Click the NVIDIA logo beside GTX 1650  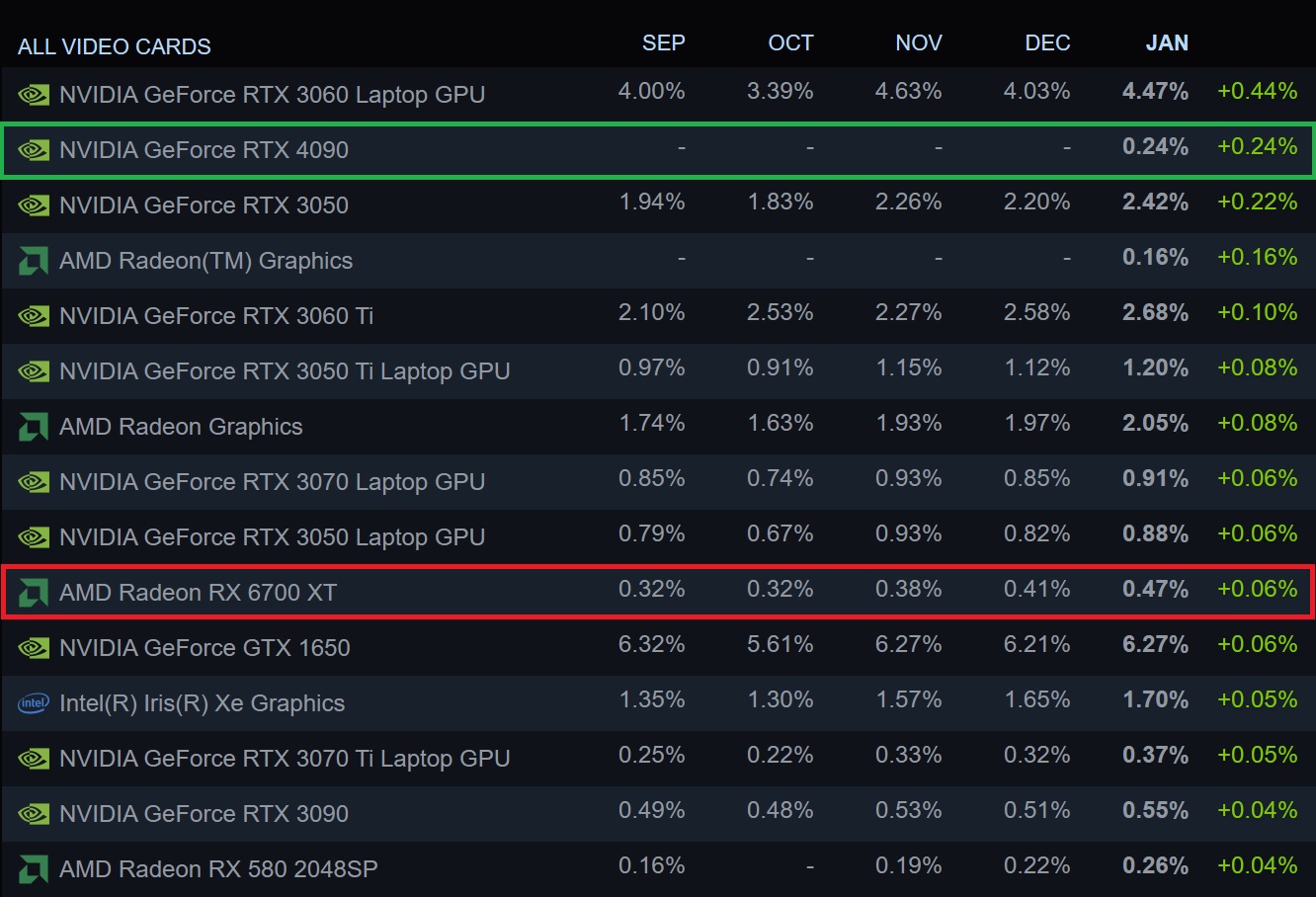[x=34, y=648]
